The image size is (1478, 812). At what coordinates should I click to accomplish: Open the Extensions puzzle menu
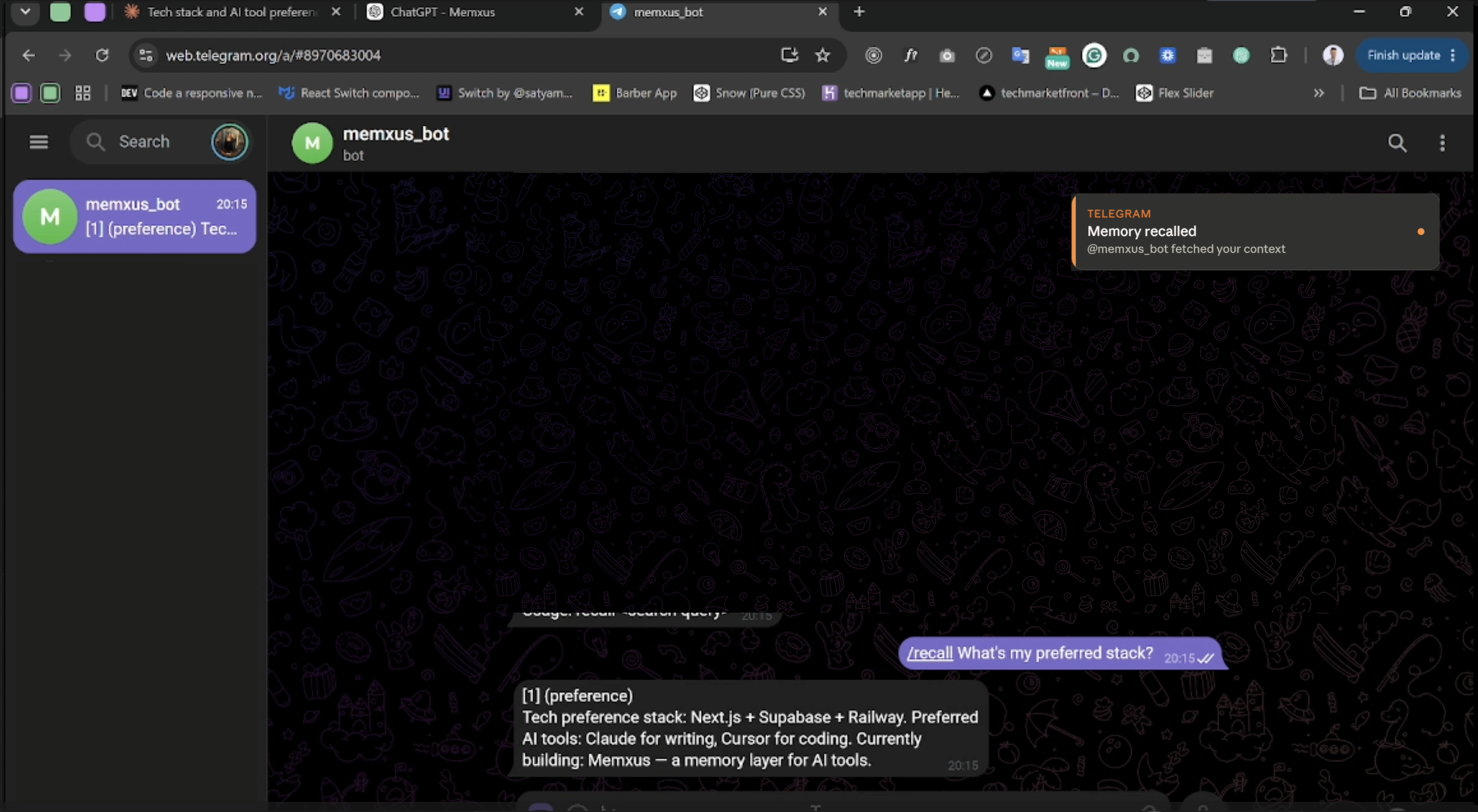click(1279, 56)
